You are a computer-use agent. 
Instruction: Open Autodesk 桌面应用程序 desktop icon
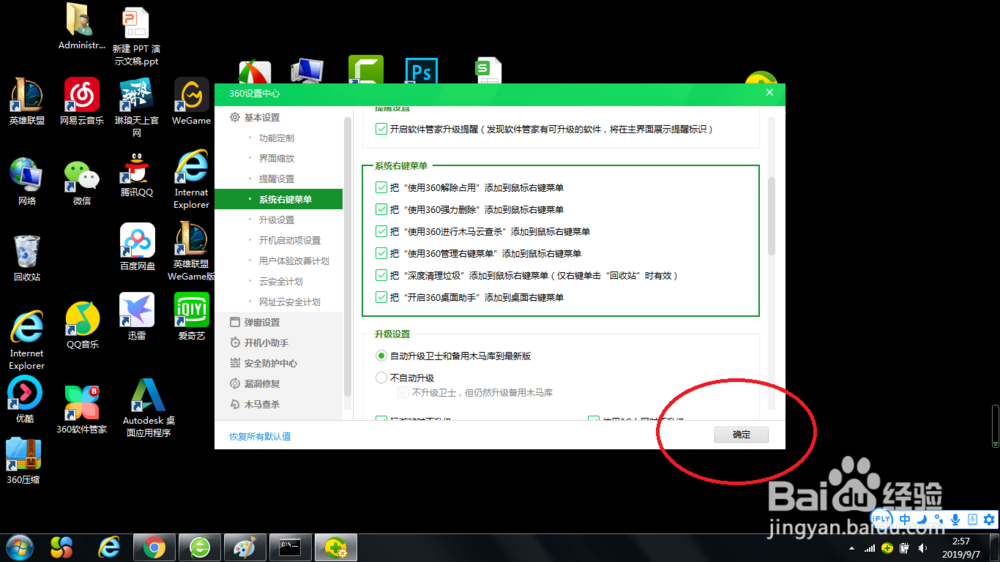point(148,407)
